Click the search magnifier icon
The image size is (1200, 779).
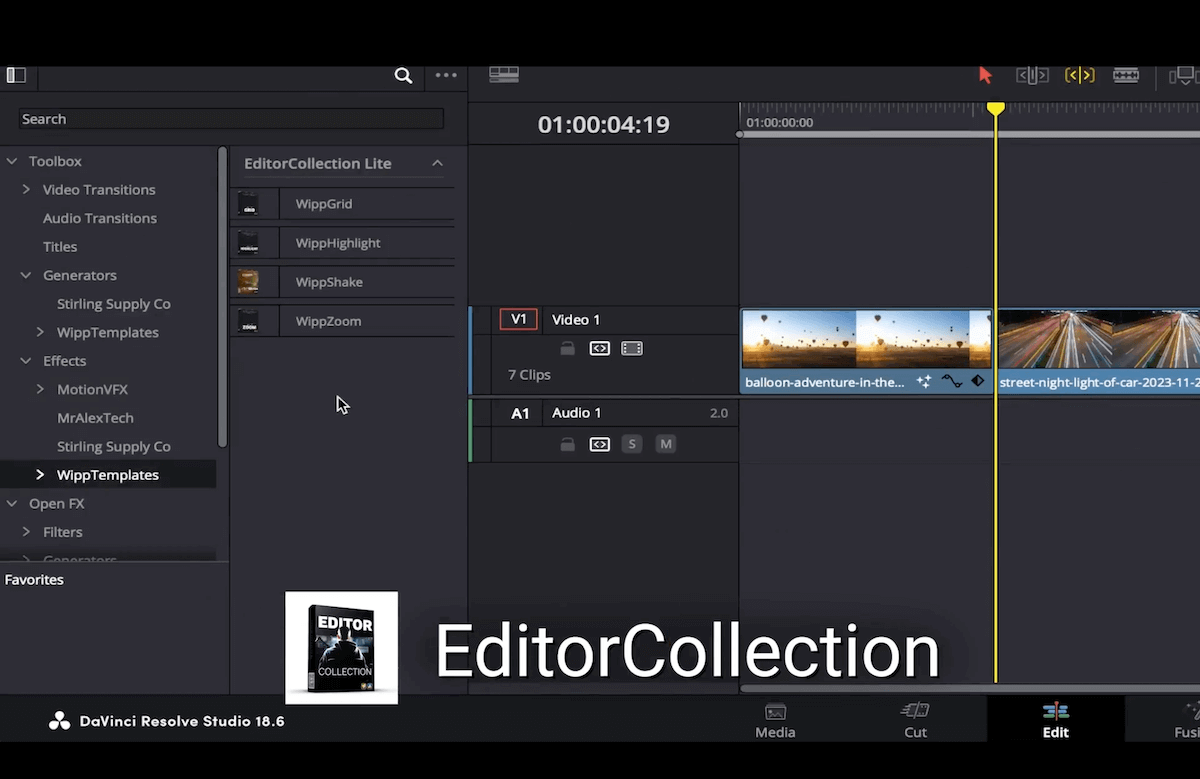tap(403, 75)
